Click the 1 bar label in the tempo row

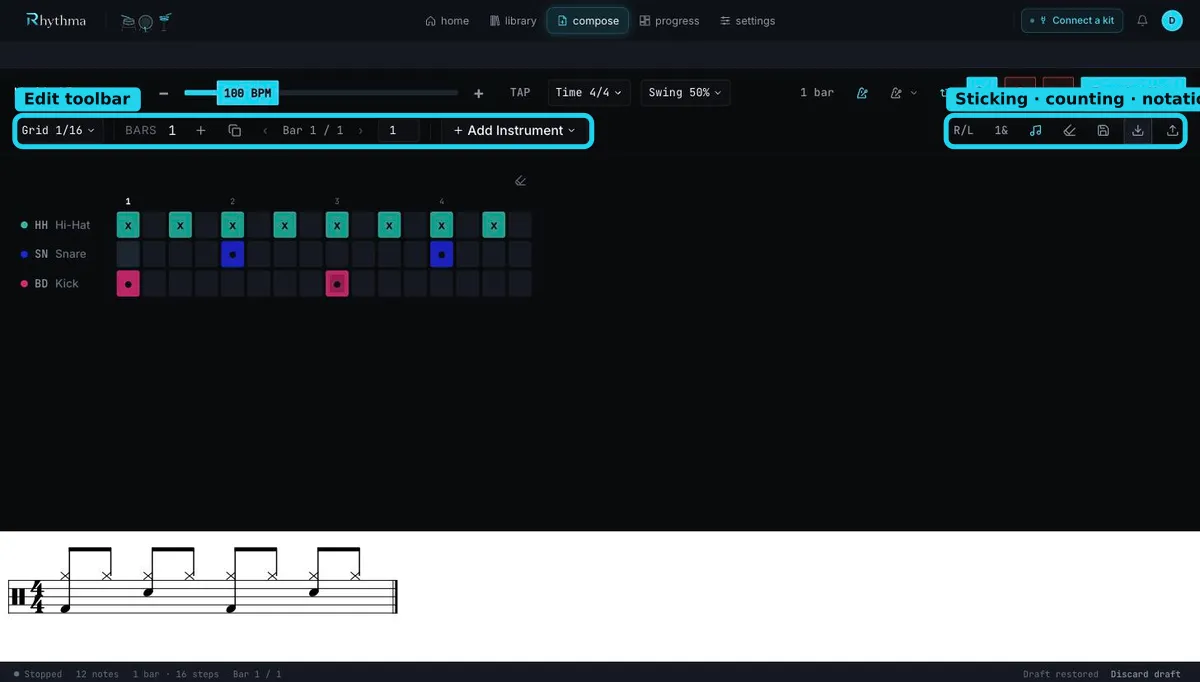coord(817,93)
